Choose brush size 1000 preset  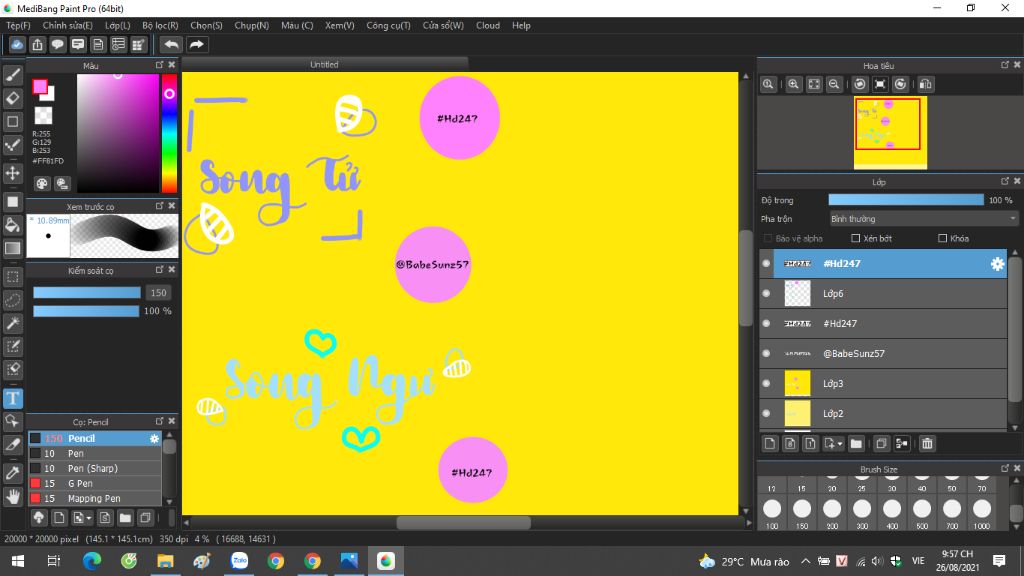[982, 513]
